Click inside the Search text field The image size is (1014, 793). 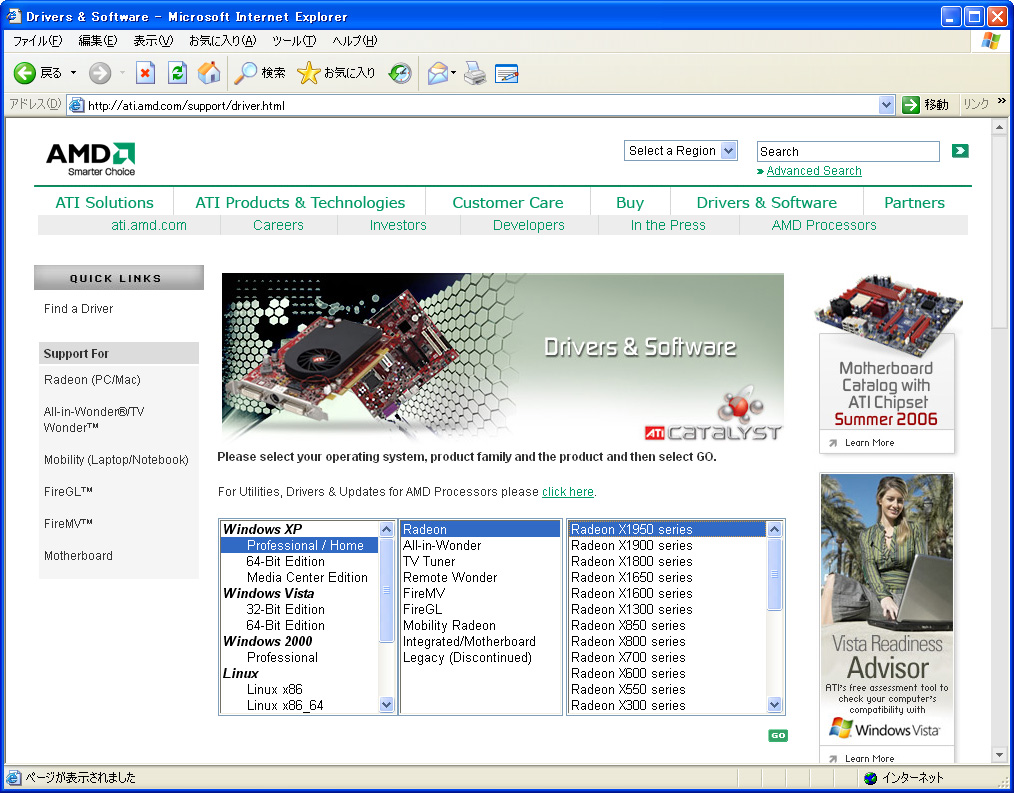click(847, 152)
